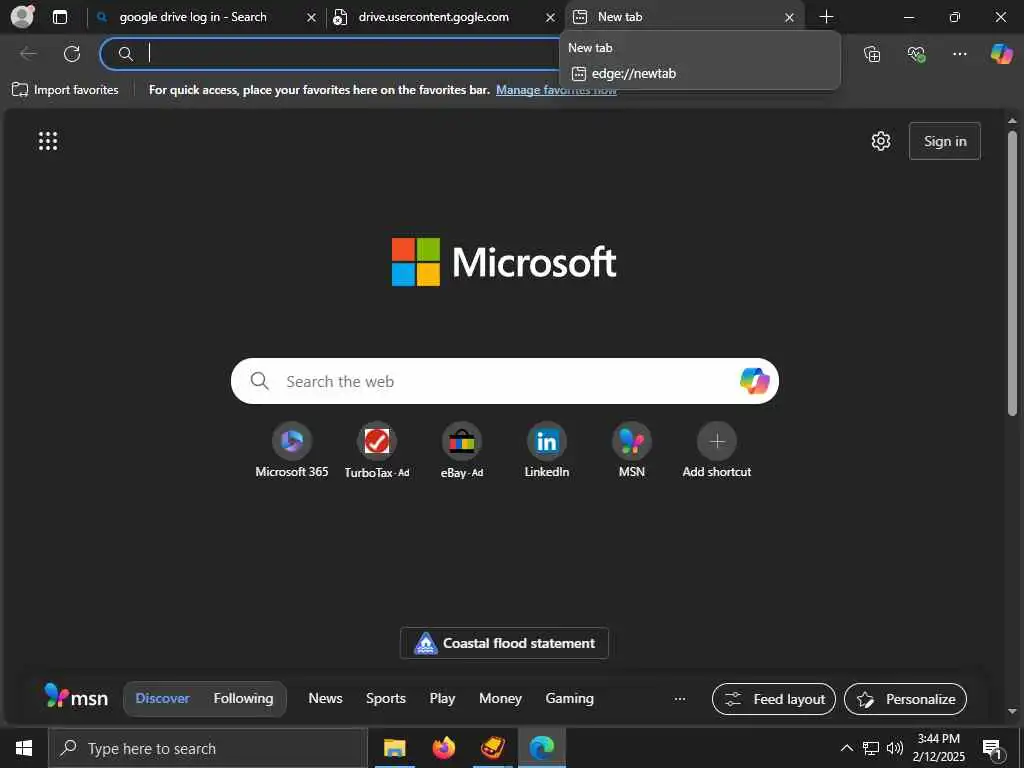Open the News feed category

[325, 698]
